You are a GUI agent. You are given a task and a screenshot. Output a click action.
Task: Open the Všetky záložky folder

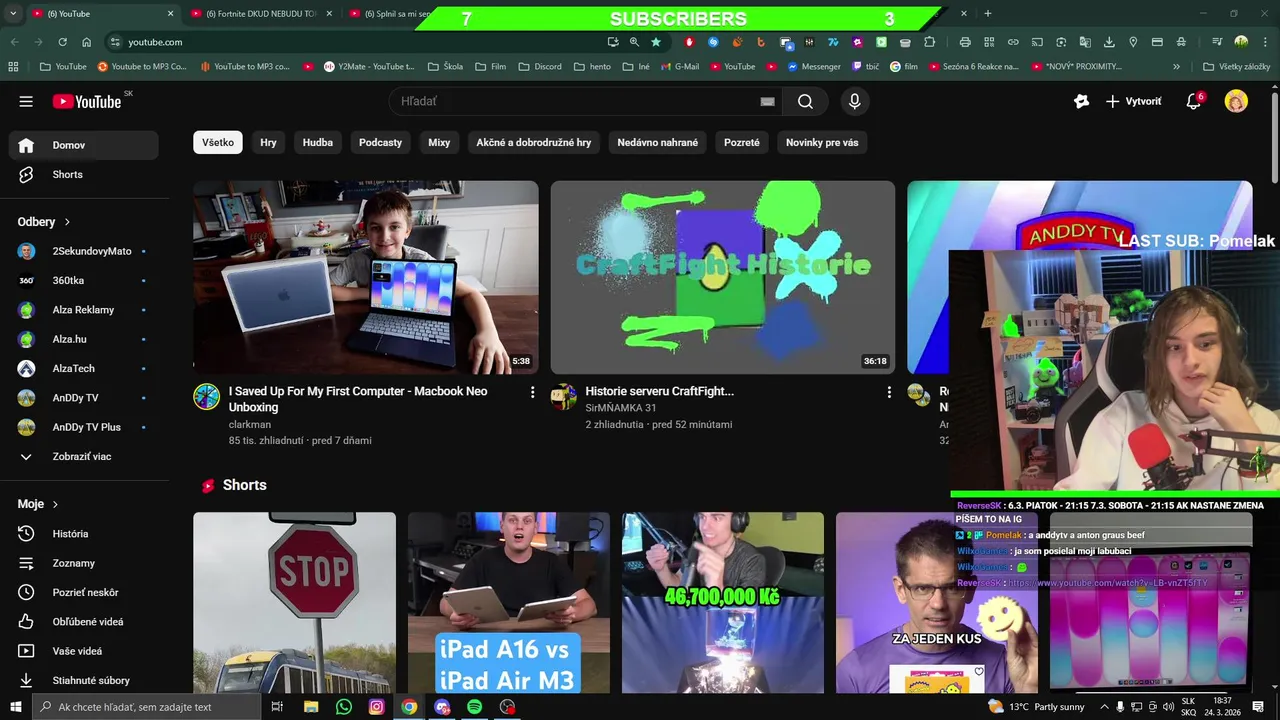(x=1236, y=67)
